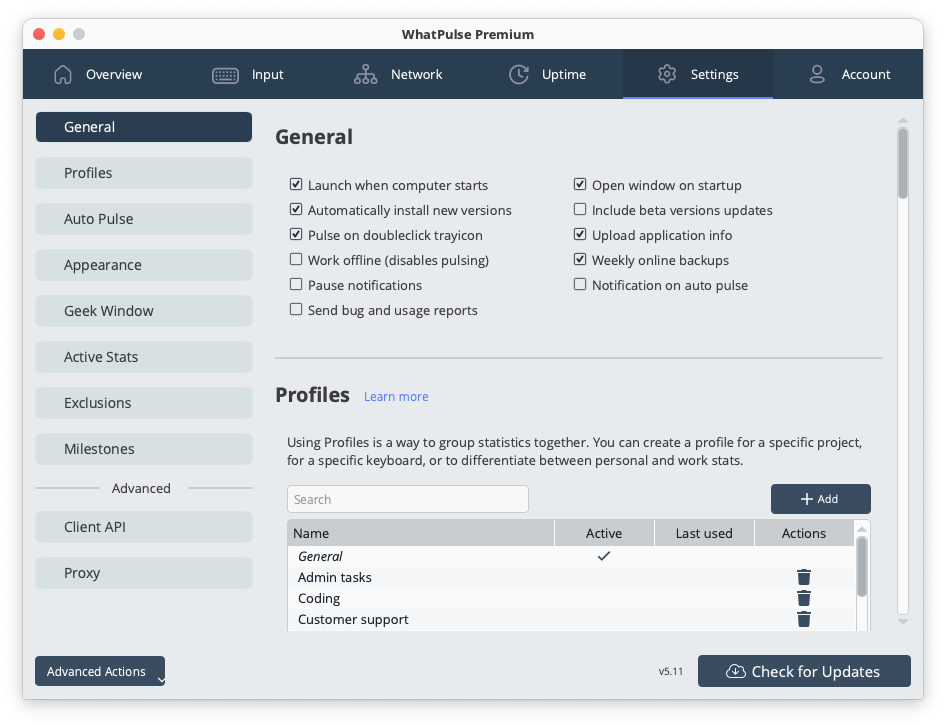Open the Account profile icon
The height and width of the screenshot is (726, 946).
(816, 74)
